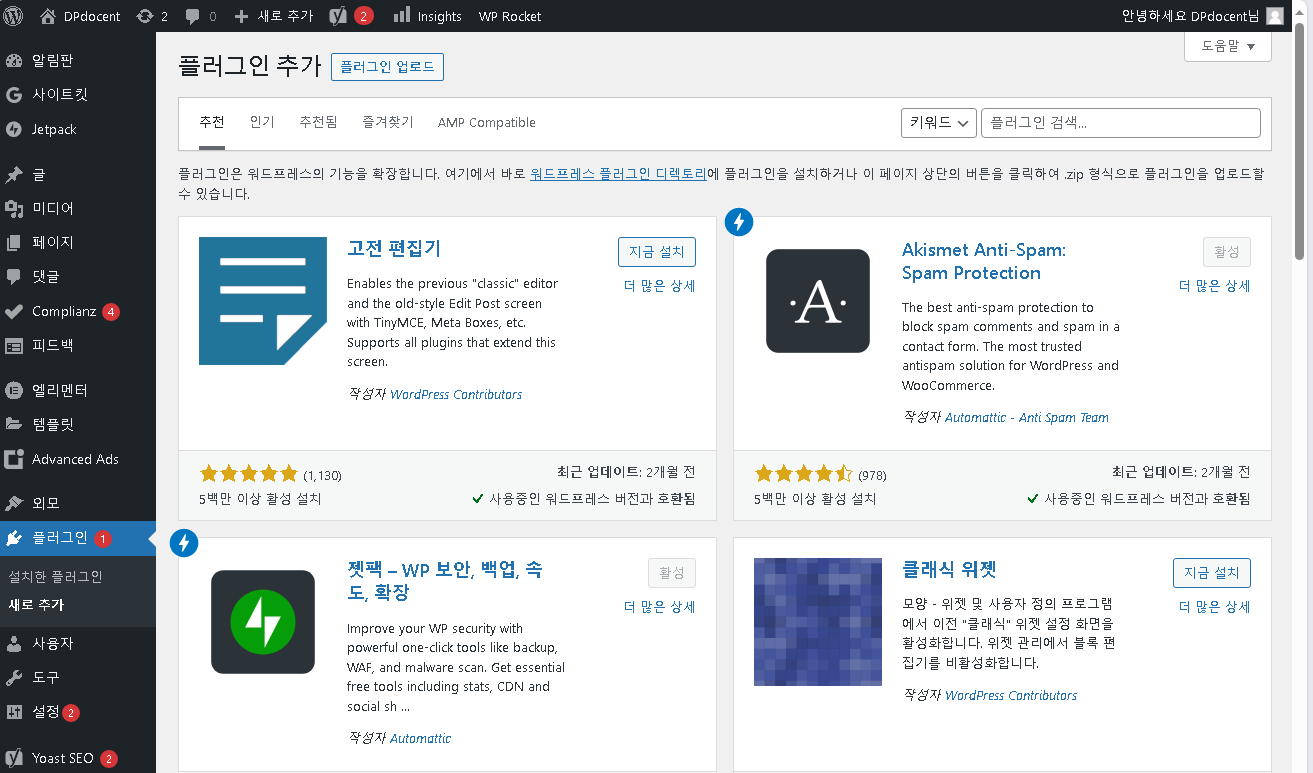Click the Akismet plugin thumbnail

click(818, 301)
